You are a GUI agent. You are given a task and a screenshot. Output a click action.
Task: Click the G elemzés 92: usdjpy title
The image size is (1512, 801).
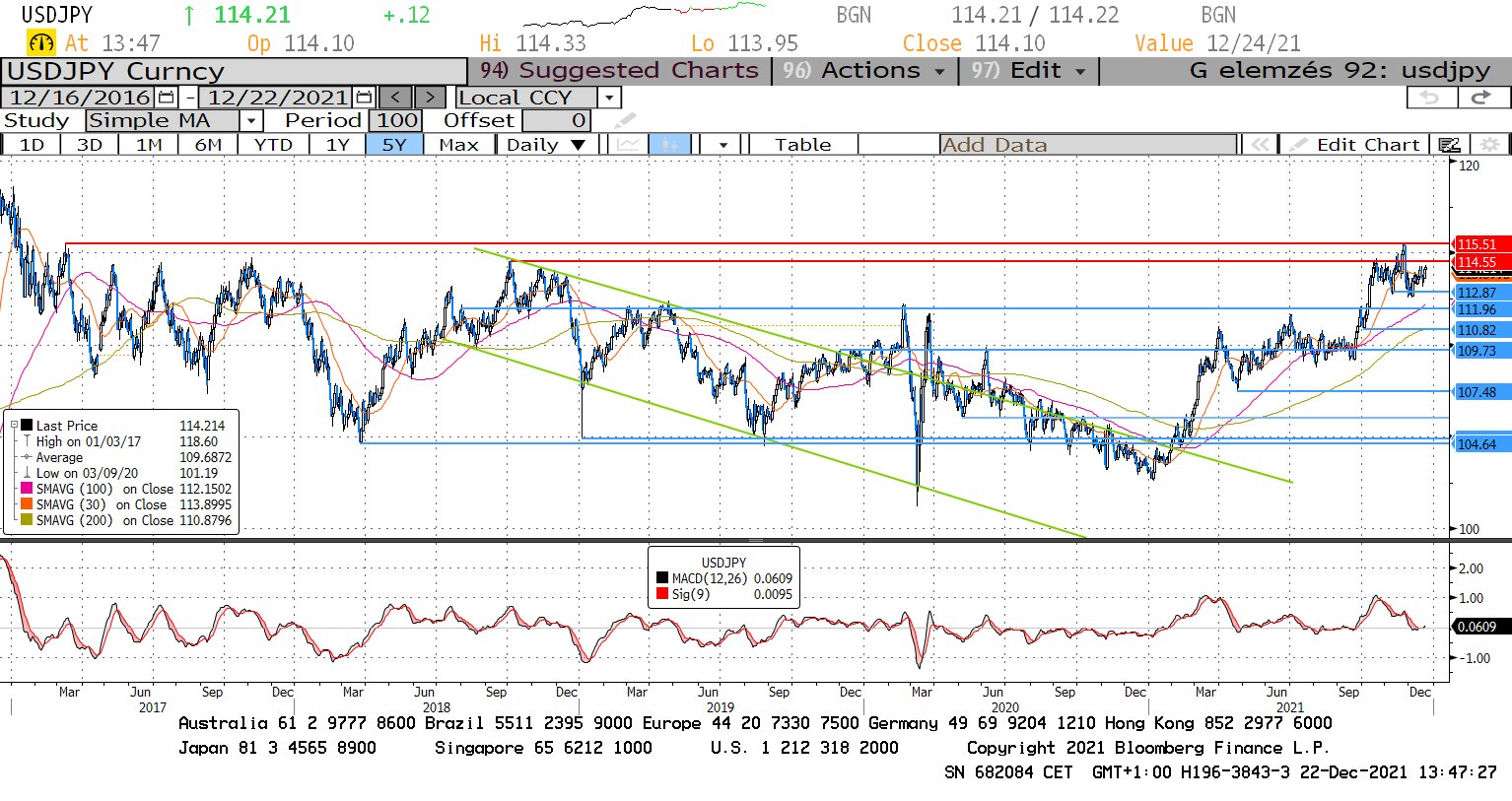[1340, 71]
